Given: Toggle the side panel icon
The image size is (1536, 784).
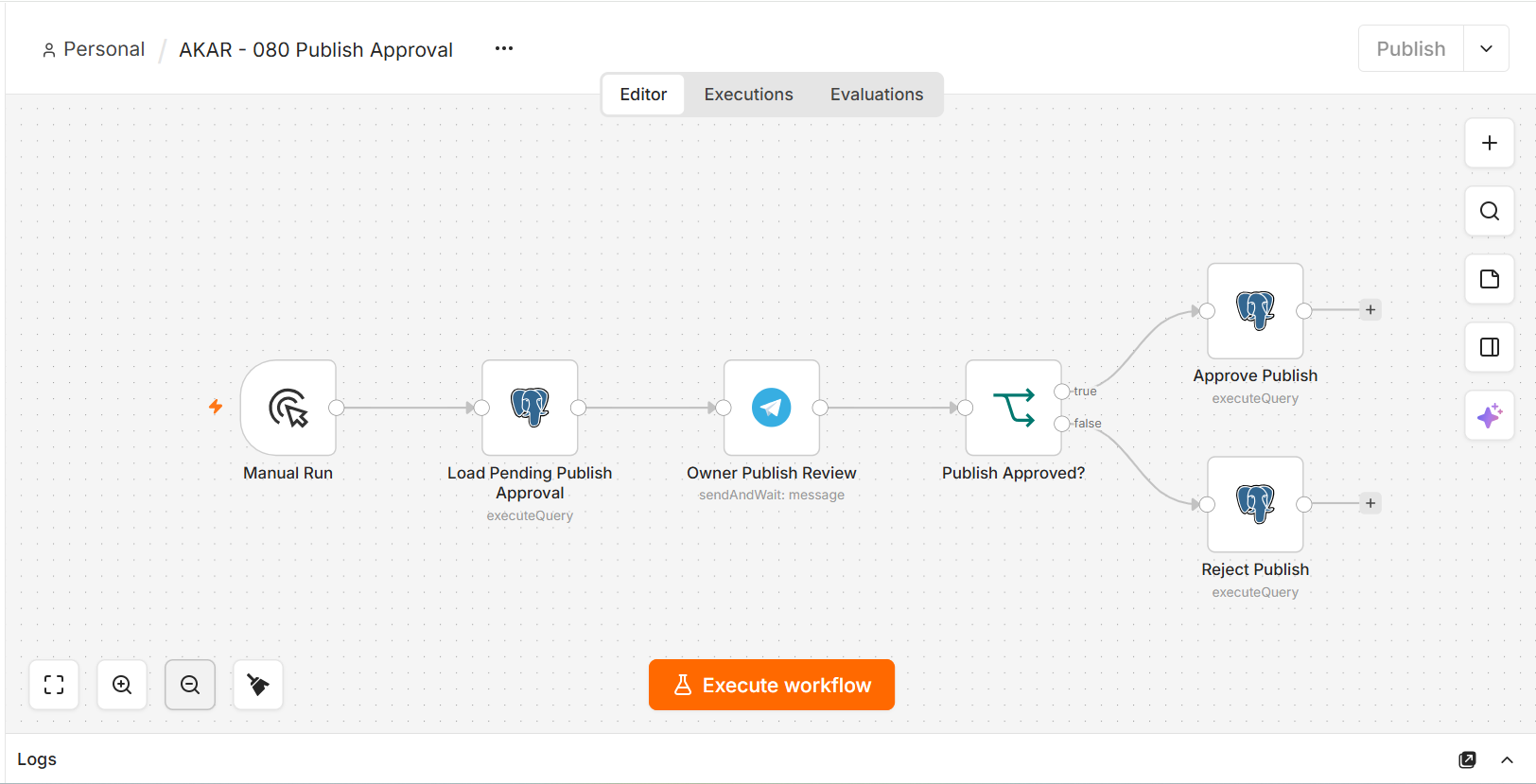Looking at the screenshot, I should [x=1490, y=347].
